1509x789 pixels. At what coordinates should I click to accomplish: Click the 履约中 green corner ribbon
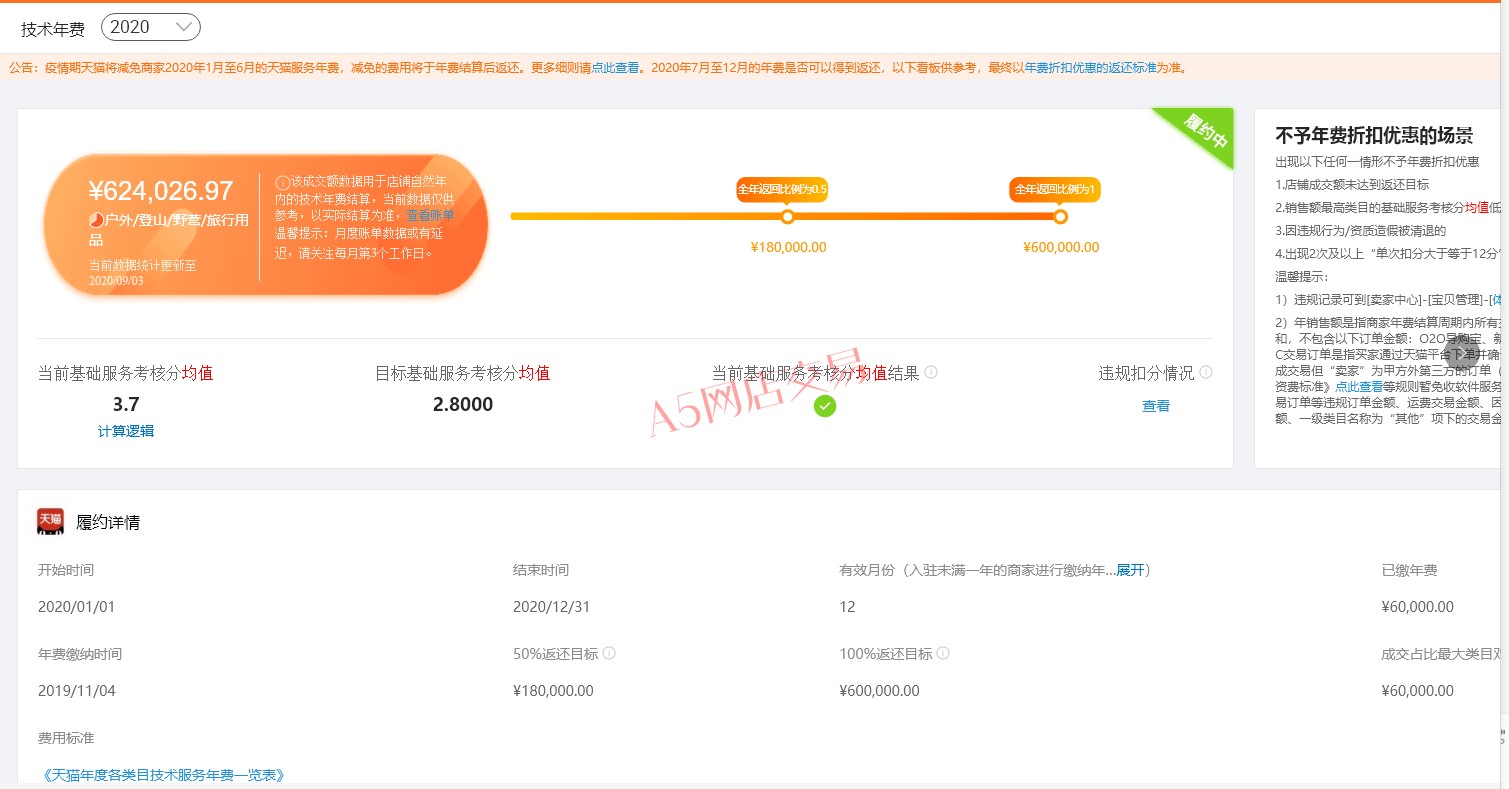1205,132
